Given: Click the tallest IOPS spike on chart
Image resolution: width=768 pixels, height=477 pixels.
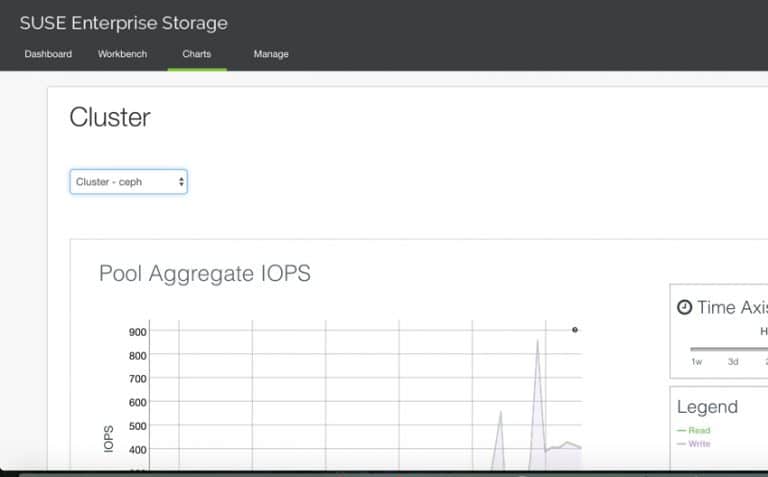Looking at the screenshot, I should click(x=537, y=341).
